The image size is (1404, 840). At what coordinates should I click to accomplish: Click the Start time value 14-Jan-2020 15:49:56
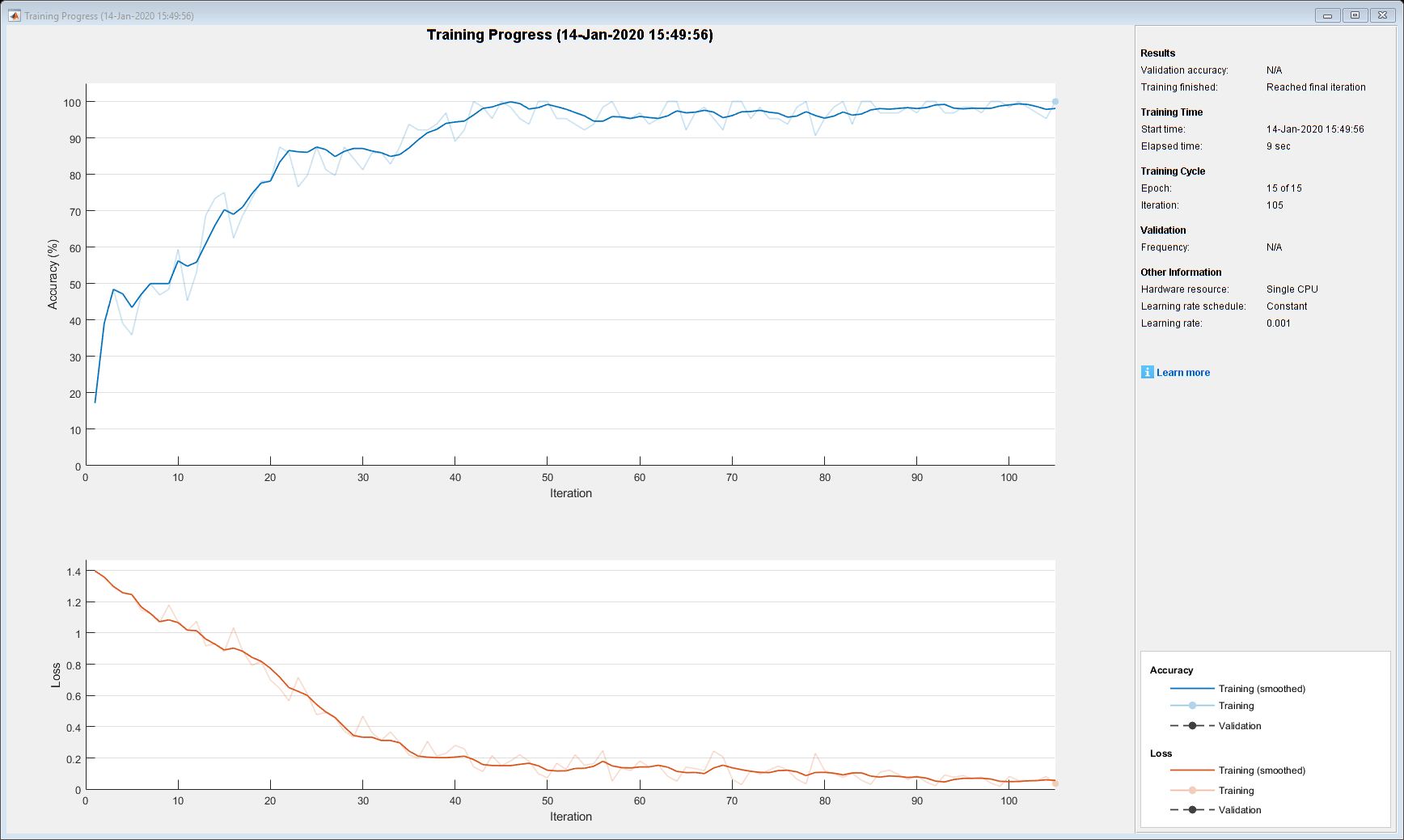click(x=1315, y=129)
